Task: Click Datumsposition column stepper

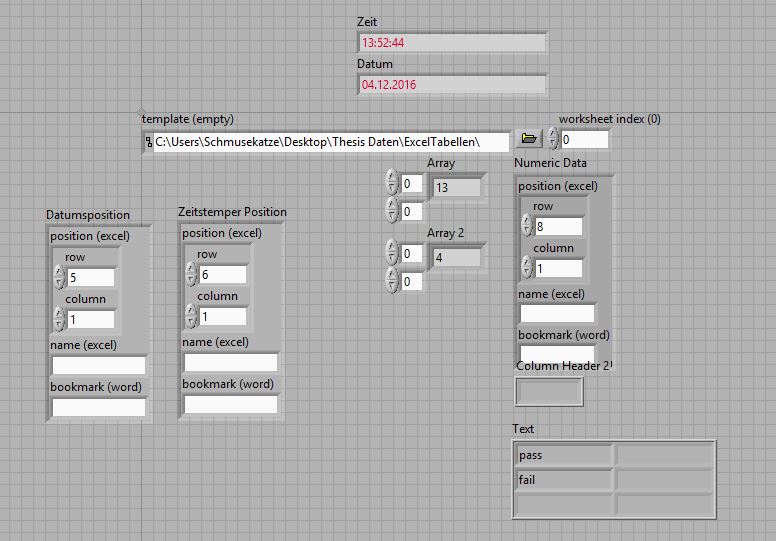Action: coord(59,319)
